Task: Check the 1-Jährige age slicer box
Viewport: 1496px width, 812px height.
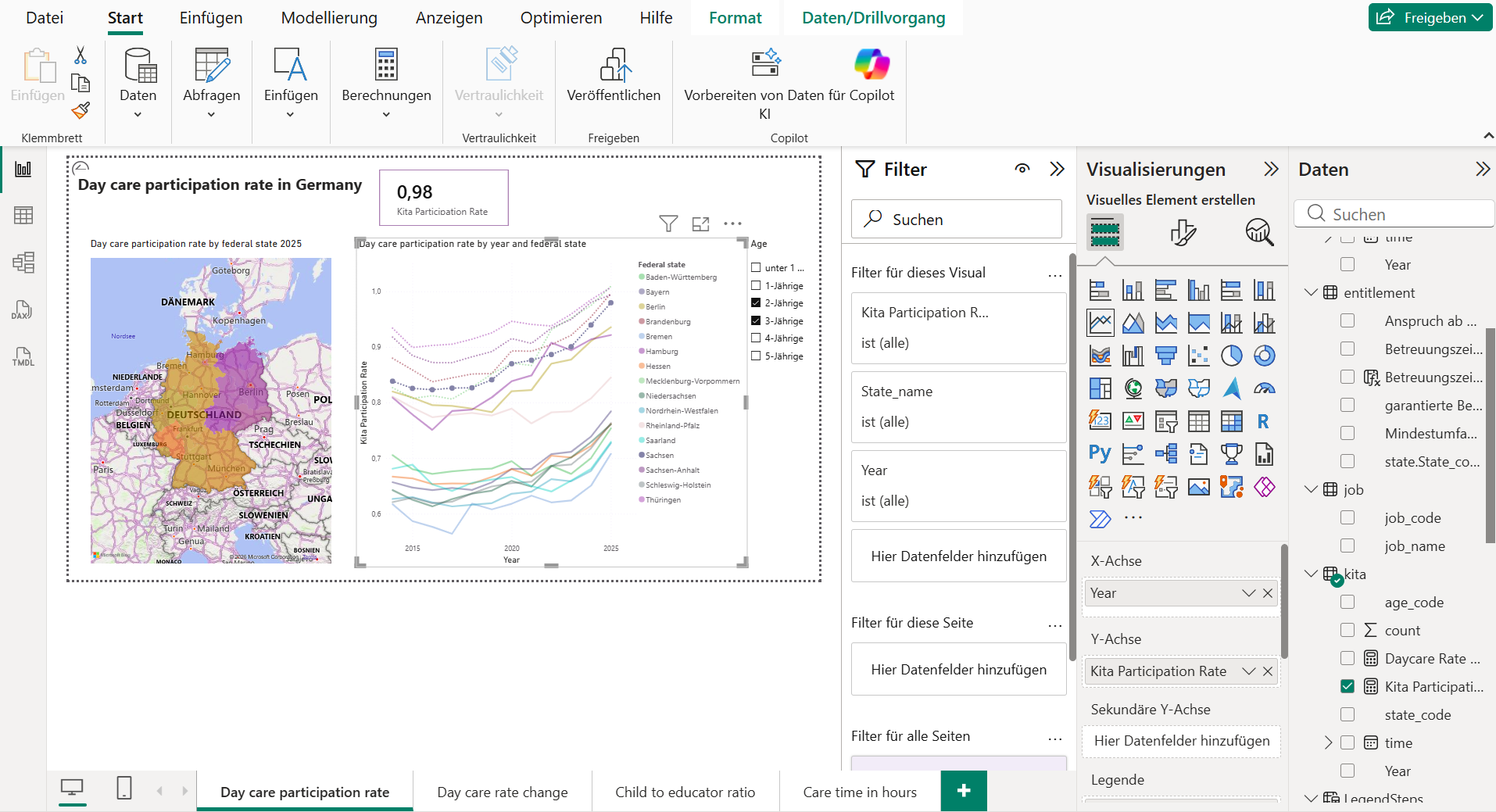Action: [x=756, y=286]
